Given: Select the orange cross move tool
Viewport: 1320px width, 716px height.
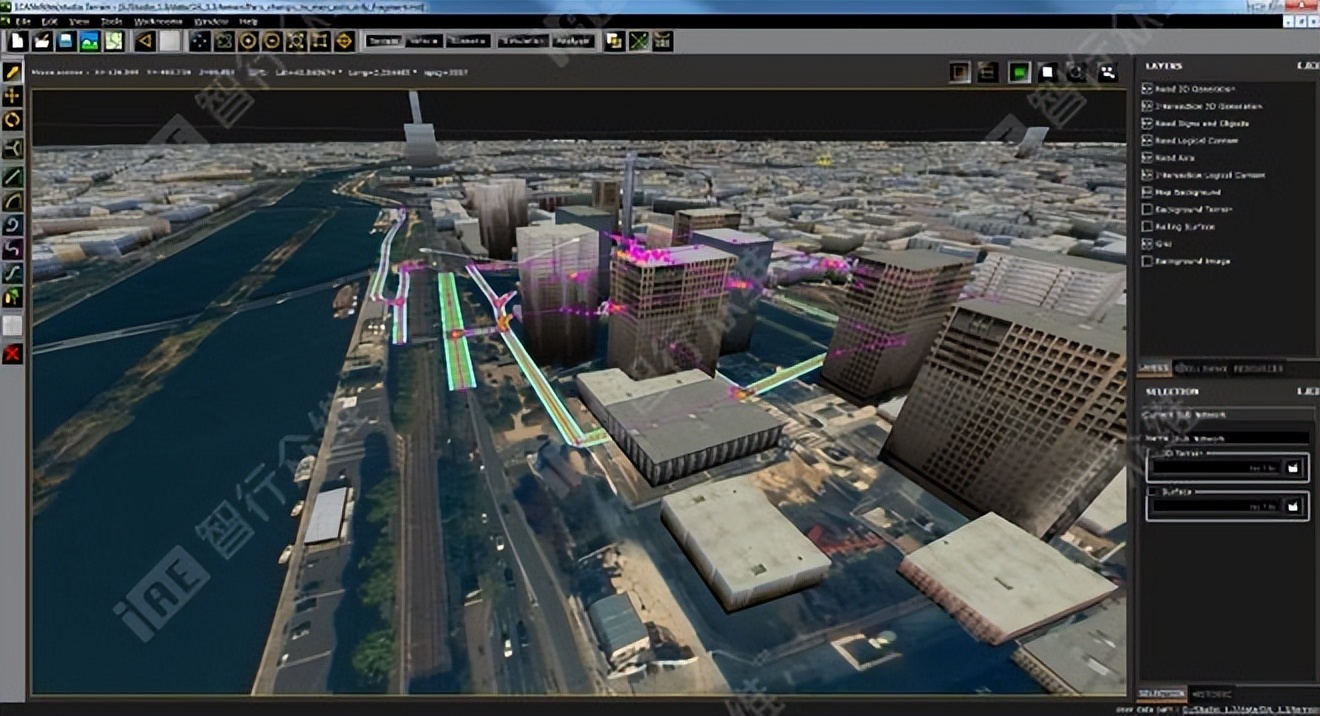Looking at the screenshot, I should pyautogui.click(x=13, y=96).
